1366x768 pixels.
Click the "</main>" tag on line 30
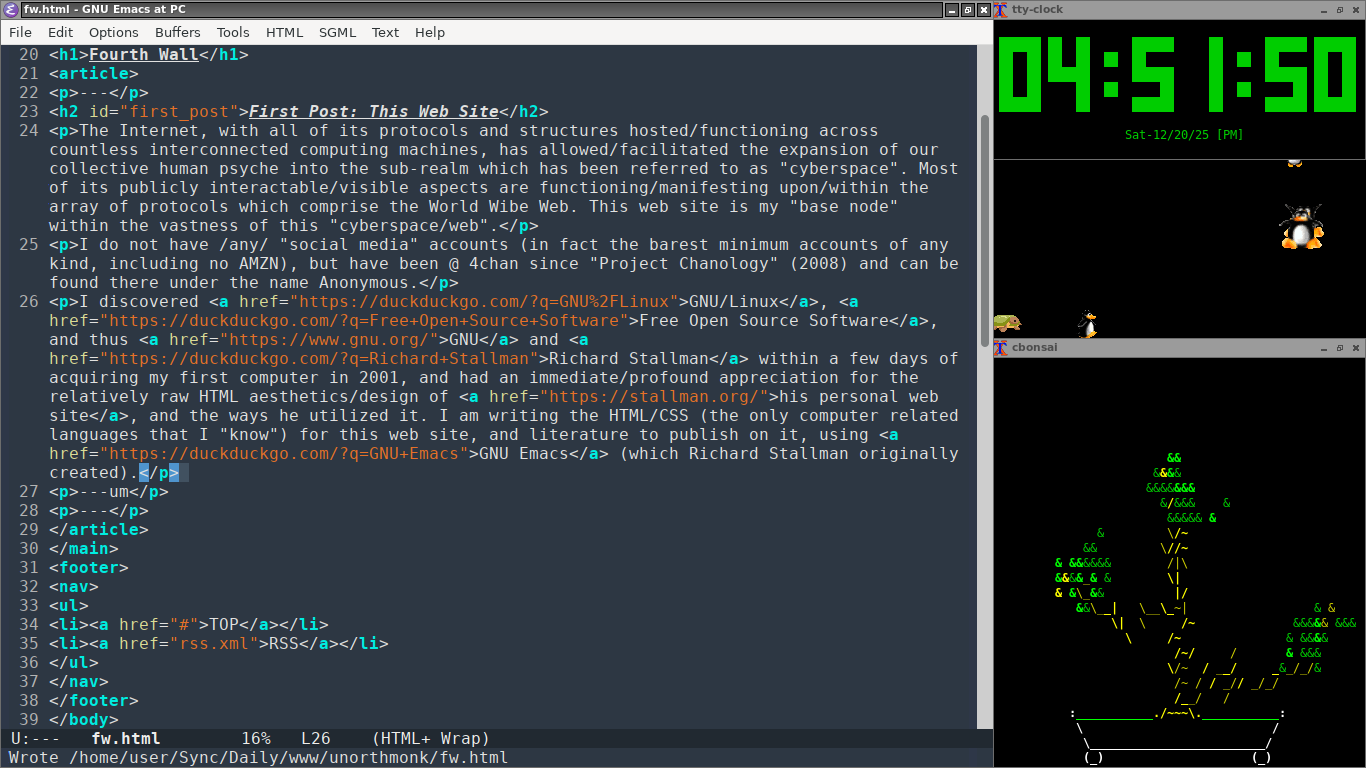coord(84,549)
